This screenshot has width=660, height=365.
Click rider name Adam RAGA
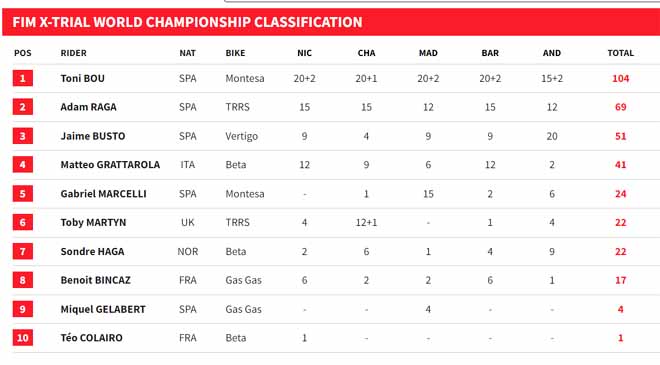tap(88, 107)
